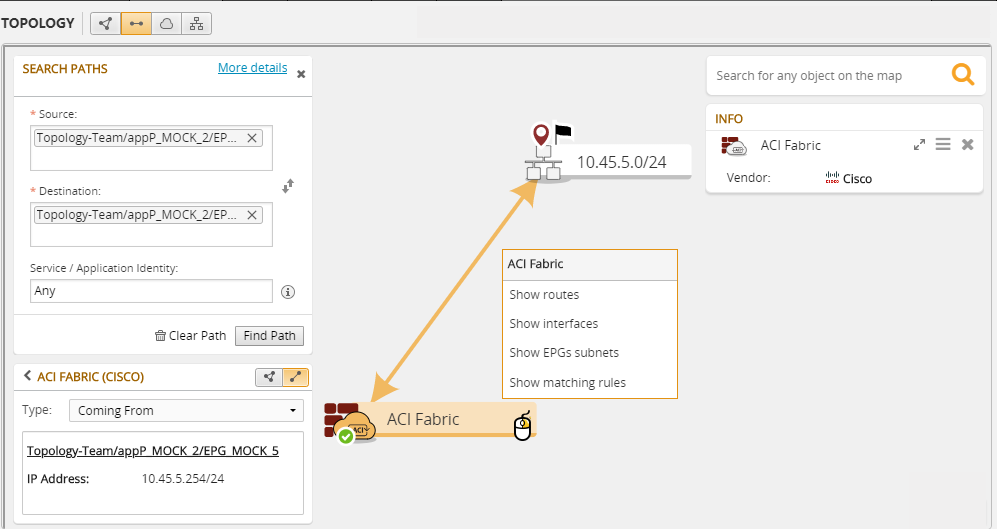
Task: Toggle the path view button in toolbar
Action: point(136,23)
